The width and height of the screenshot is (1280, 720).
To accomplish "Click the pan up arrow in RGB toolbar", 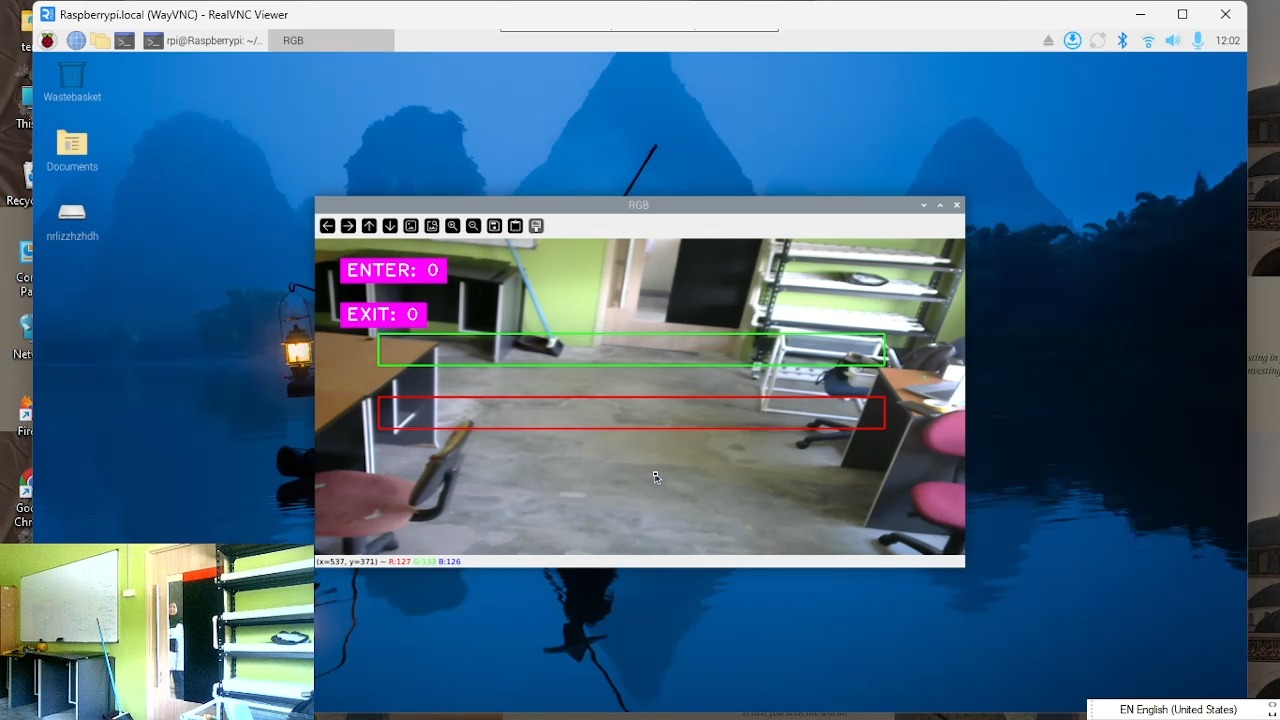I will [x=369, y=226].
